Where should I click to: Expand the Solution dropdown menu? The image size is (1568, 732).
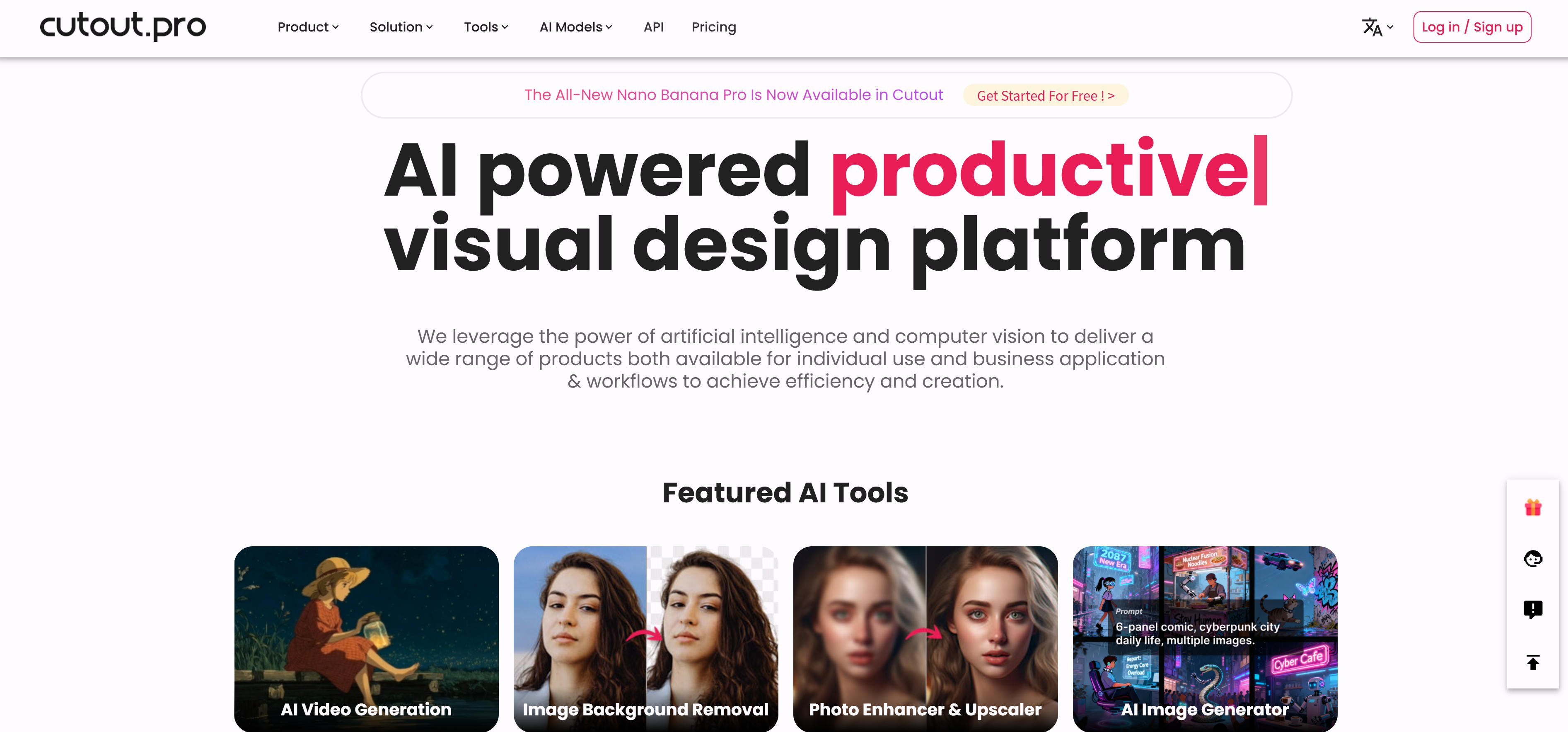[x=401, y=27]
